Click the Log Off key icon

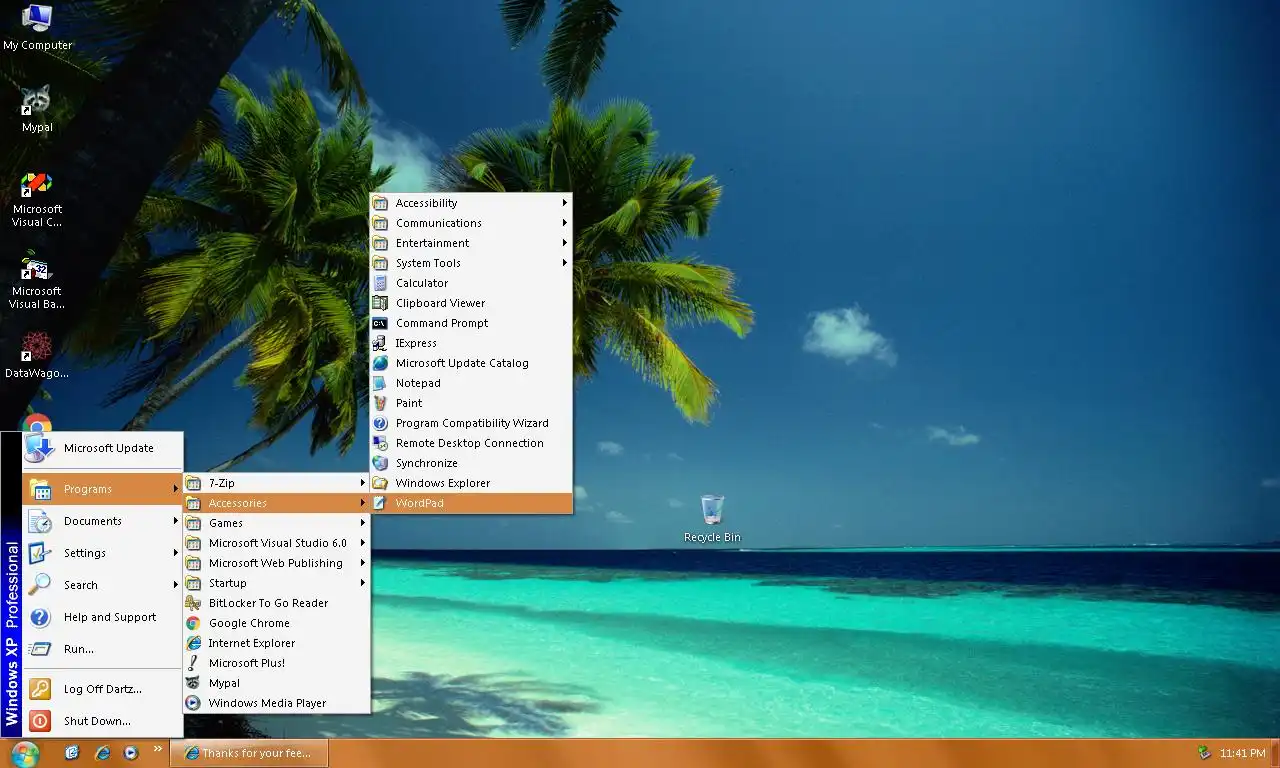click(40, 689)
